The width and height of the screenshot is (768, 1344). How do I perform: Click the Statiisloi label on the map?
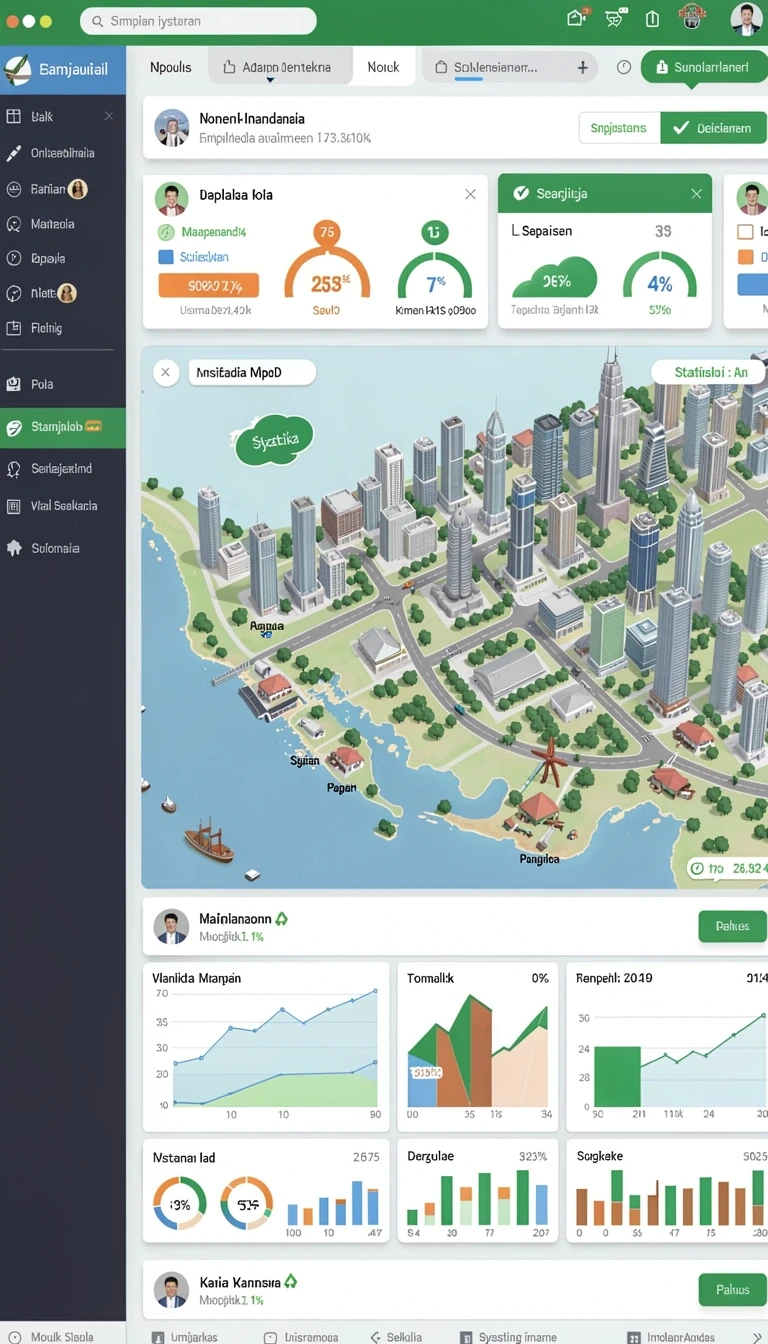click(x=711, y=372)
